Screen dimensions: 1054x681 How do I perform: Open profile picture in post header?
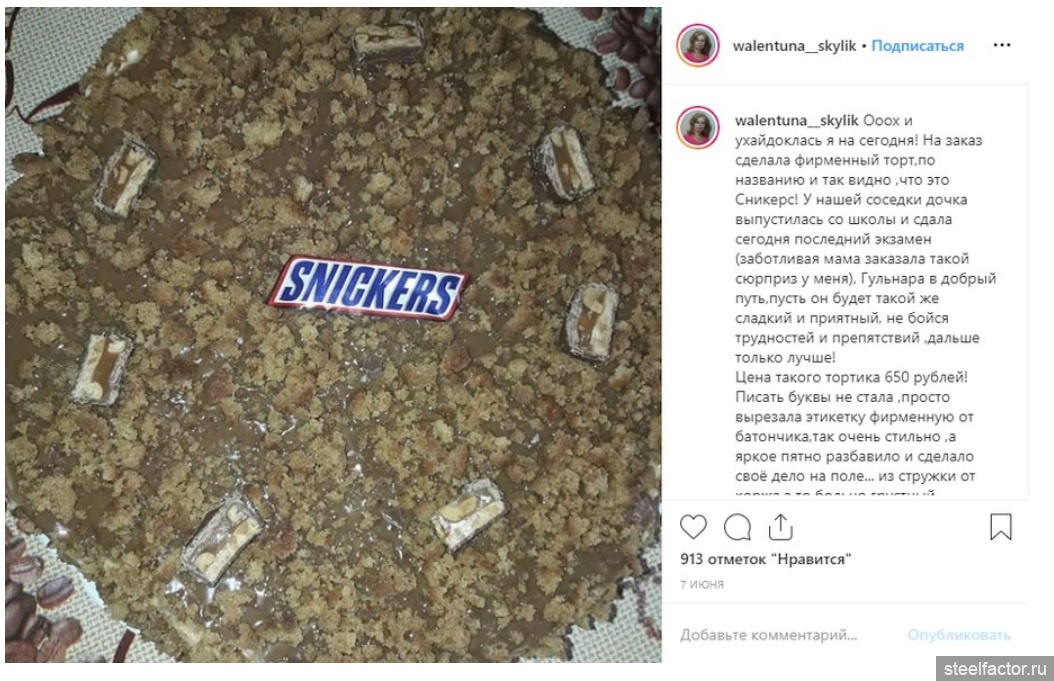698,46
